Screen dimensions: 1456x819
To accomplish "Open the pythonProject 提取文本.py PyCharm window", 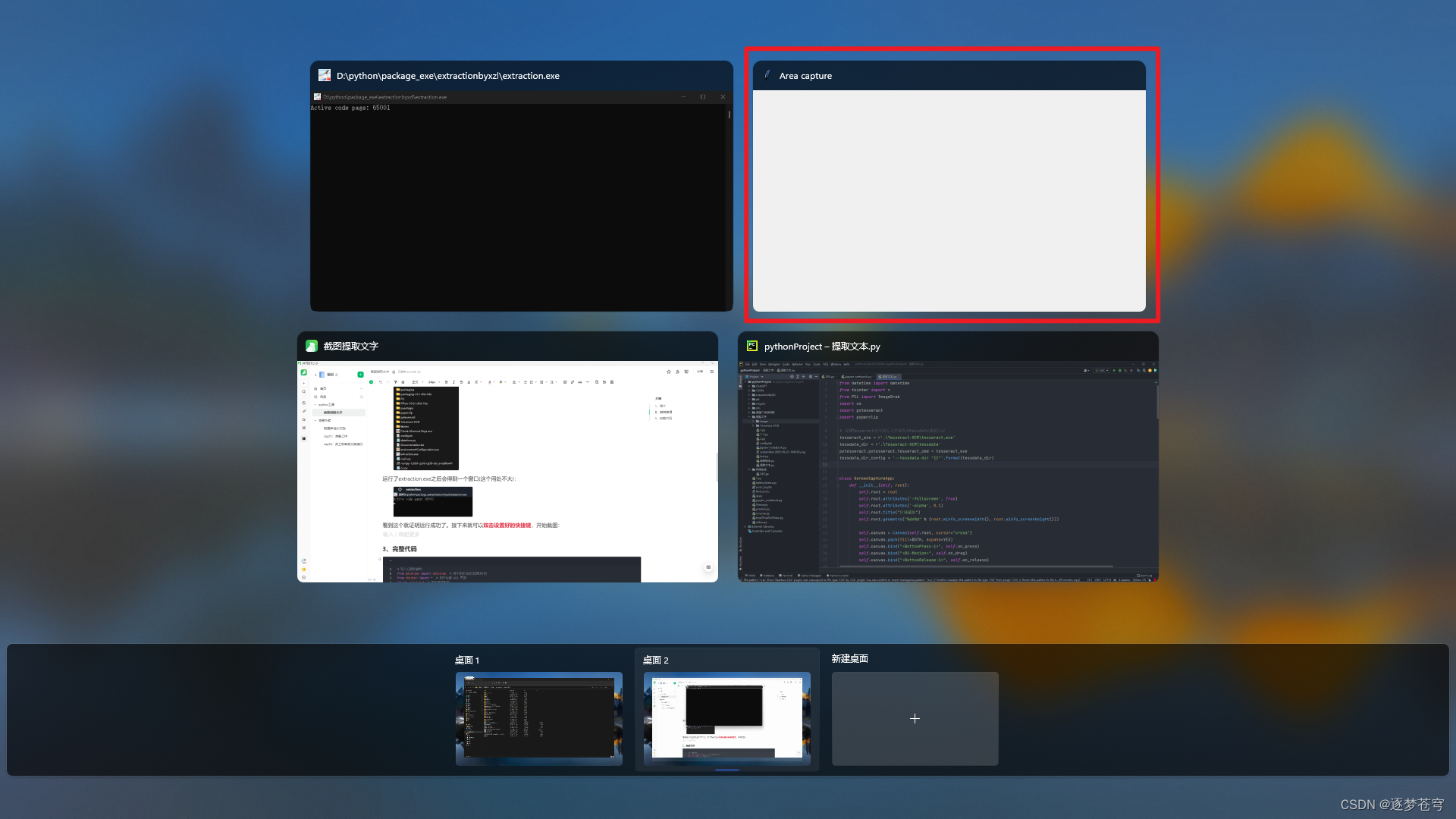I will pyautogui.click(x=948, y=470).
